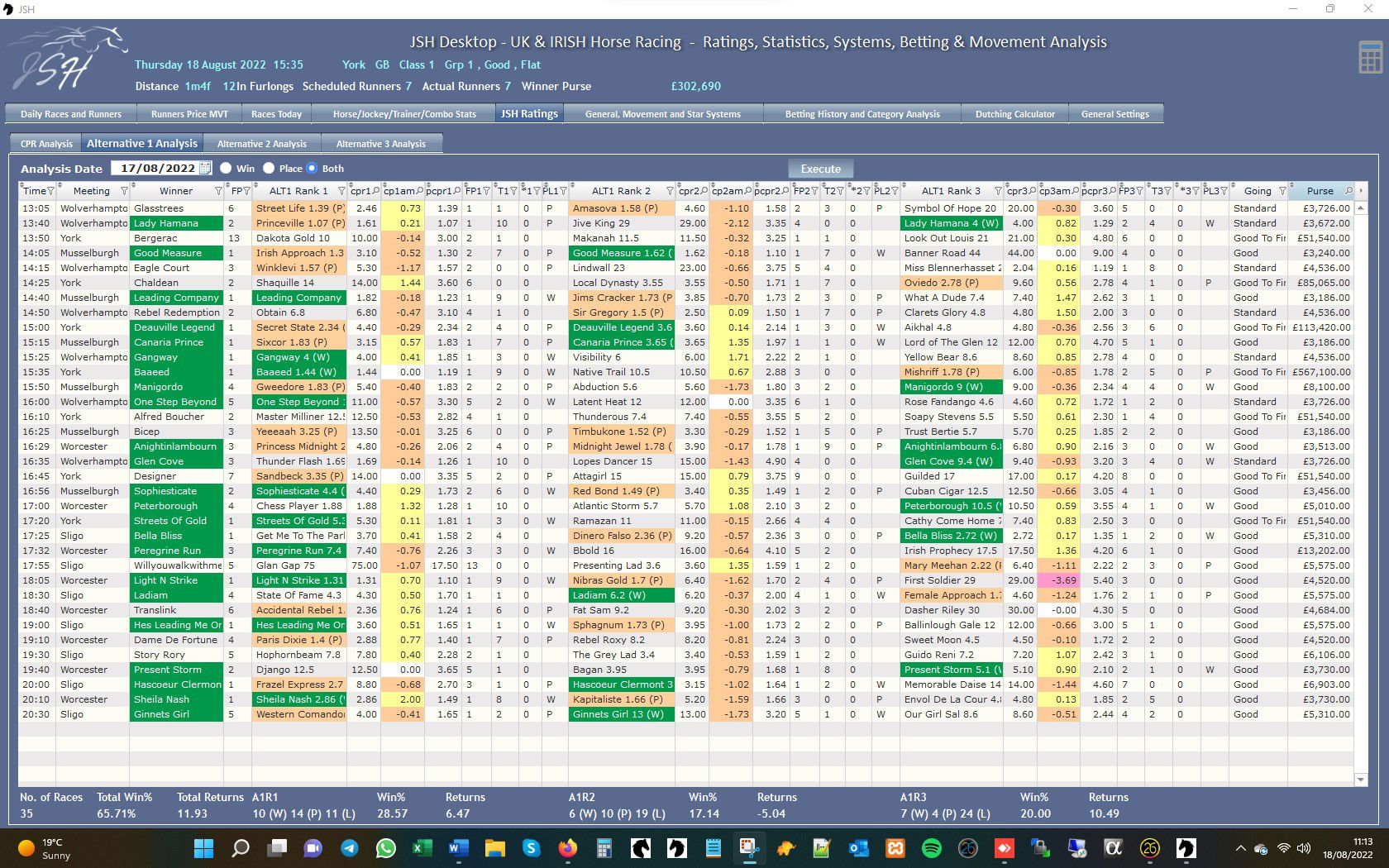
Task: Open the ALT1 Rank 2 column filter
Action: [x=670, y=191]
